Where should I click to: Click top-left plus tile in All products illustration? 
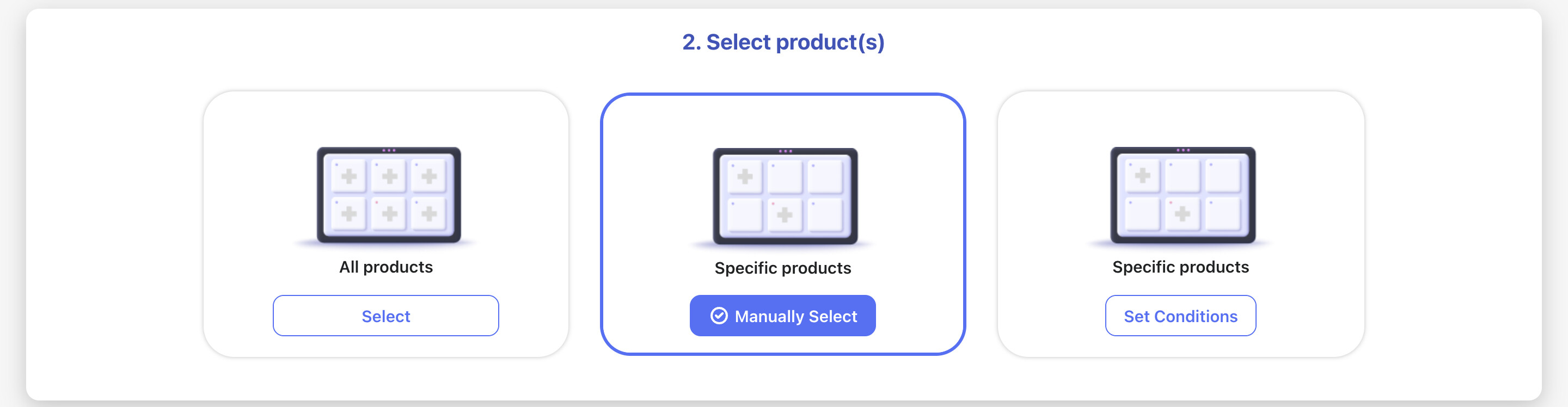[349, 176]
